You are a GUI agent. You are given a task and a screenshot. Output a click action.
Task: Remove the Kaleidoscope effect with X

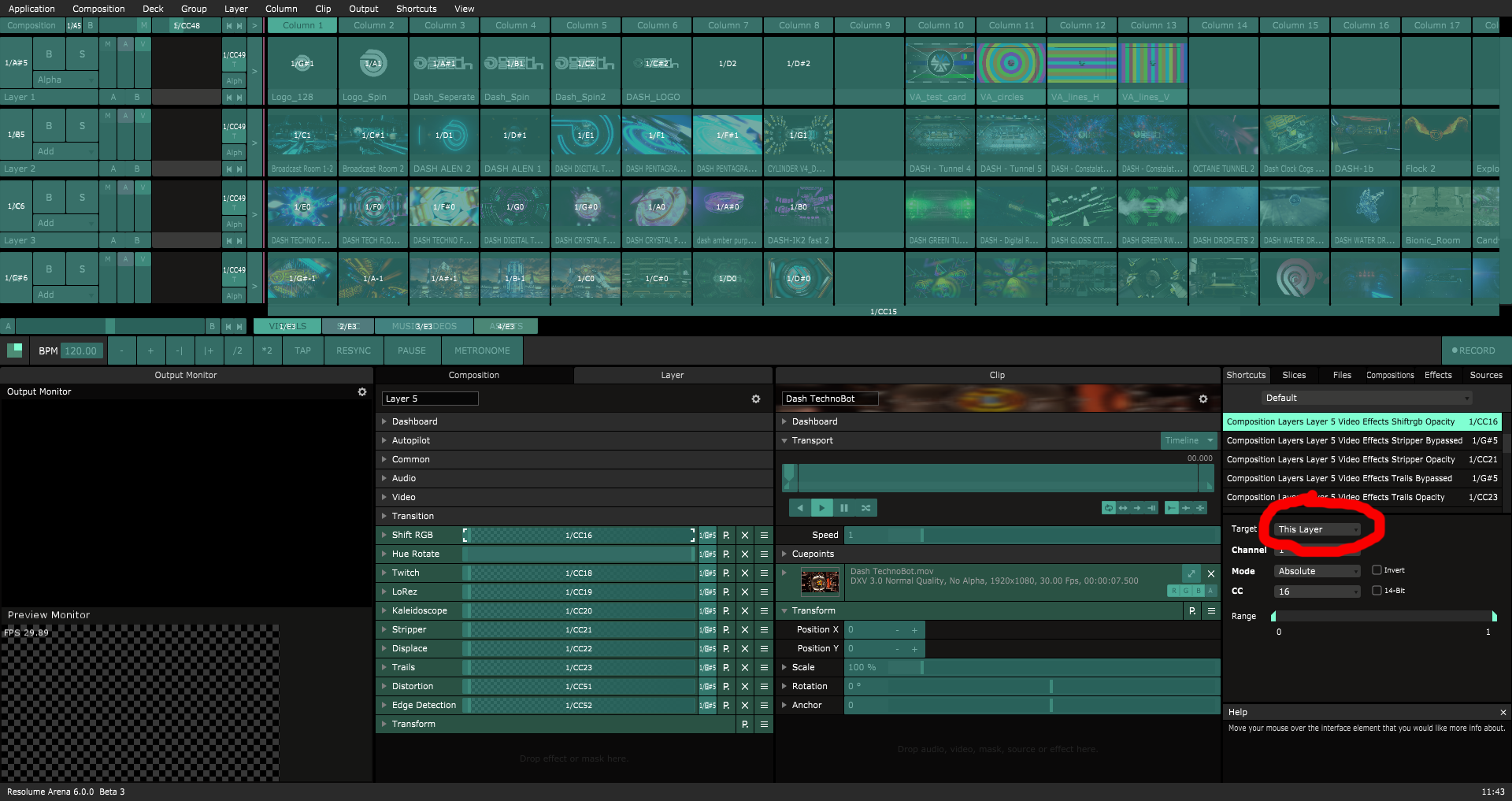tap(744, 611)
